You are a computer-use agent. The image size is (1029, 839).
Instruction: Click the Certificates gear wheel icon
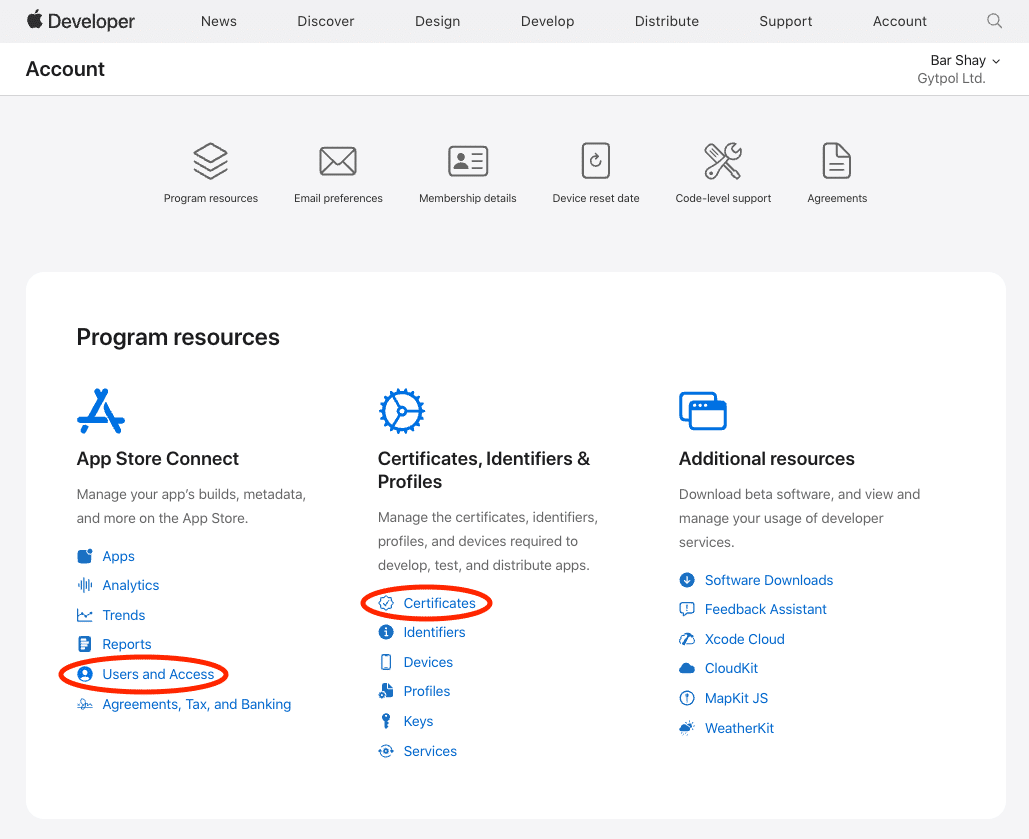[402, 411]
